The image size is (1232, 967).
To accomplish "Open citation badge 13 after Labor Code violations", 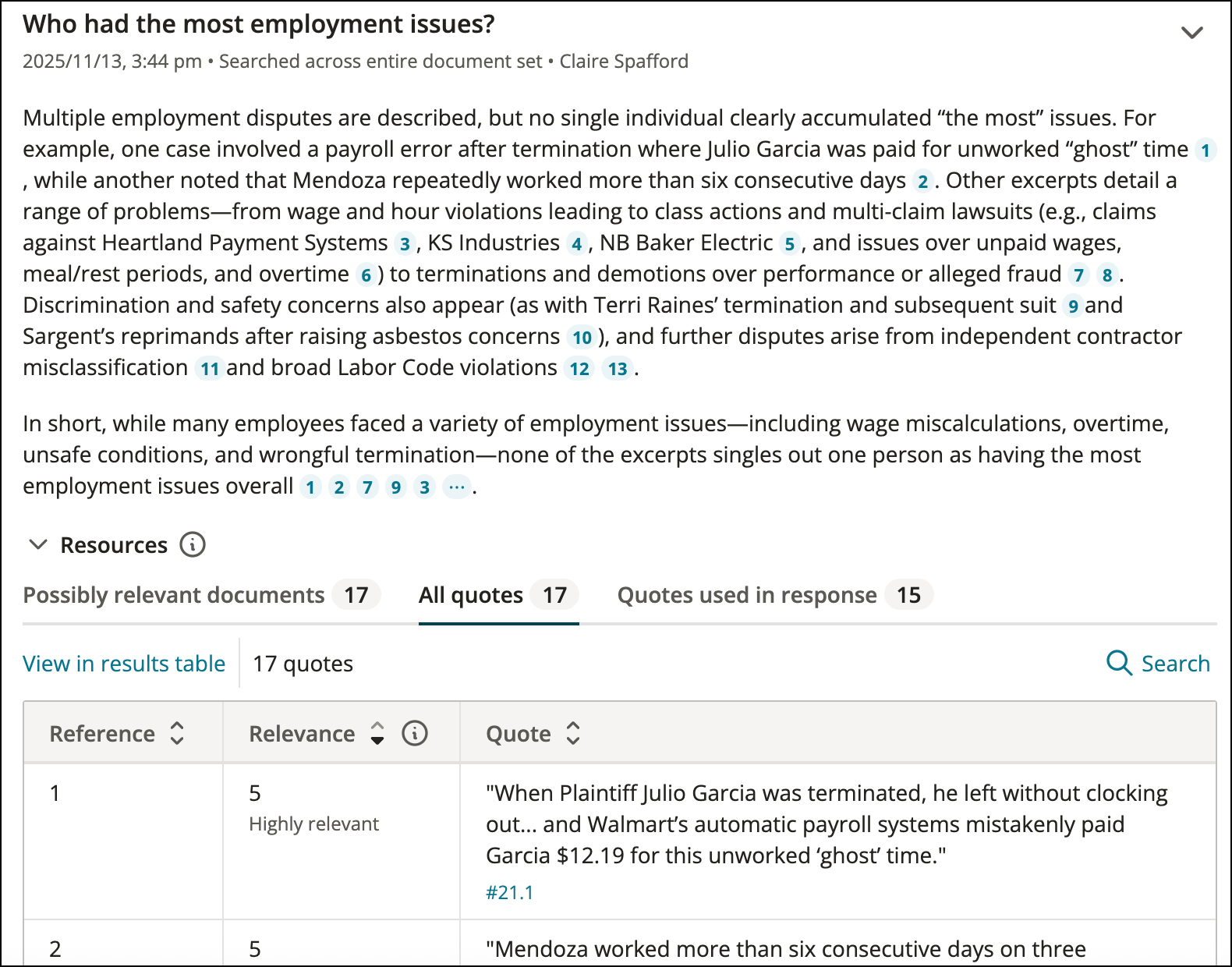I will [x=618, y=368].
